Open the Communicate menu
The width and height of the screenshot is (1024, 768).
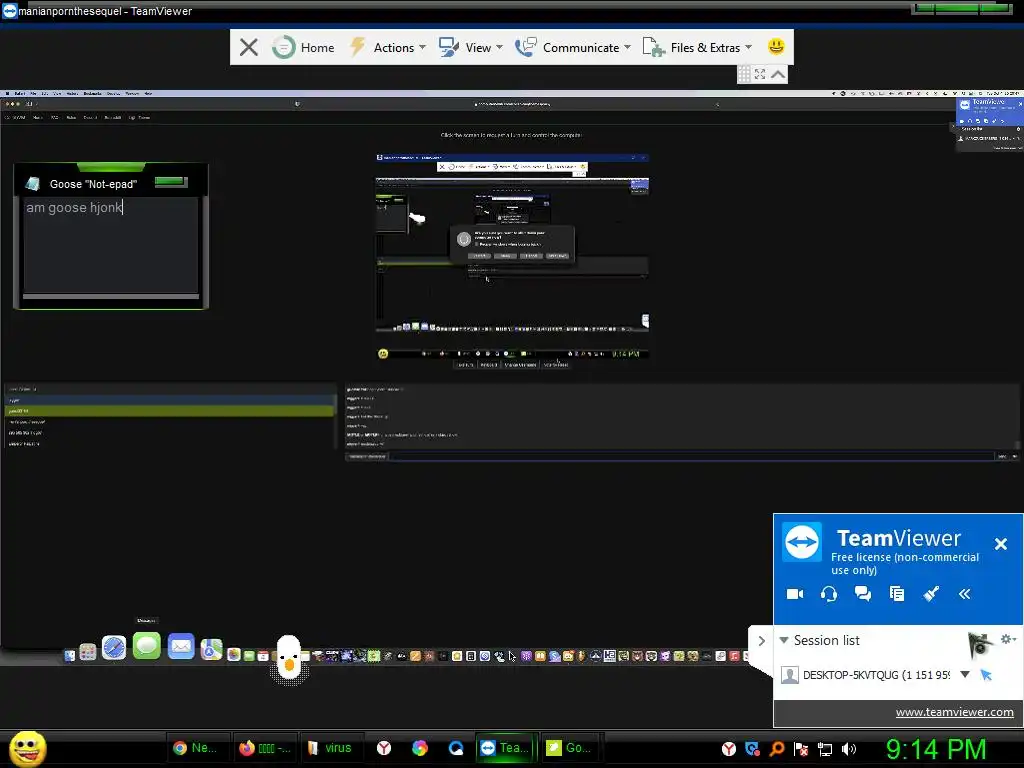click(x=573, y=47)
